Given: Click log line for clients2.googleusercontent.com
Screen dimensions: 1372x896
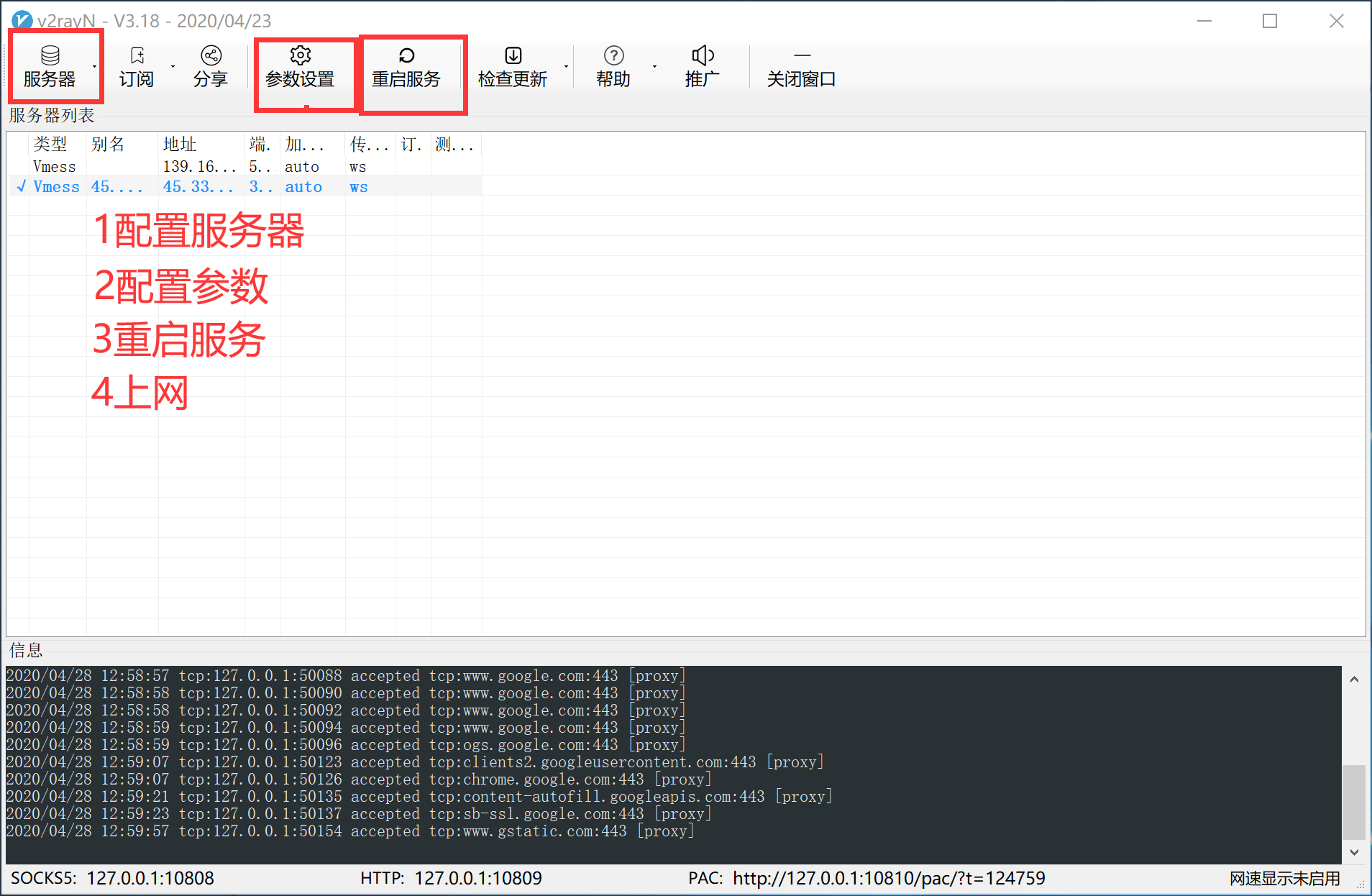Looking at the screenshot, I should coord(415,762).
